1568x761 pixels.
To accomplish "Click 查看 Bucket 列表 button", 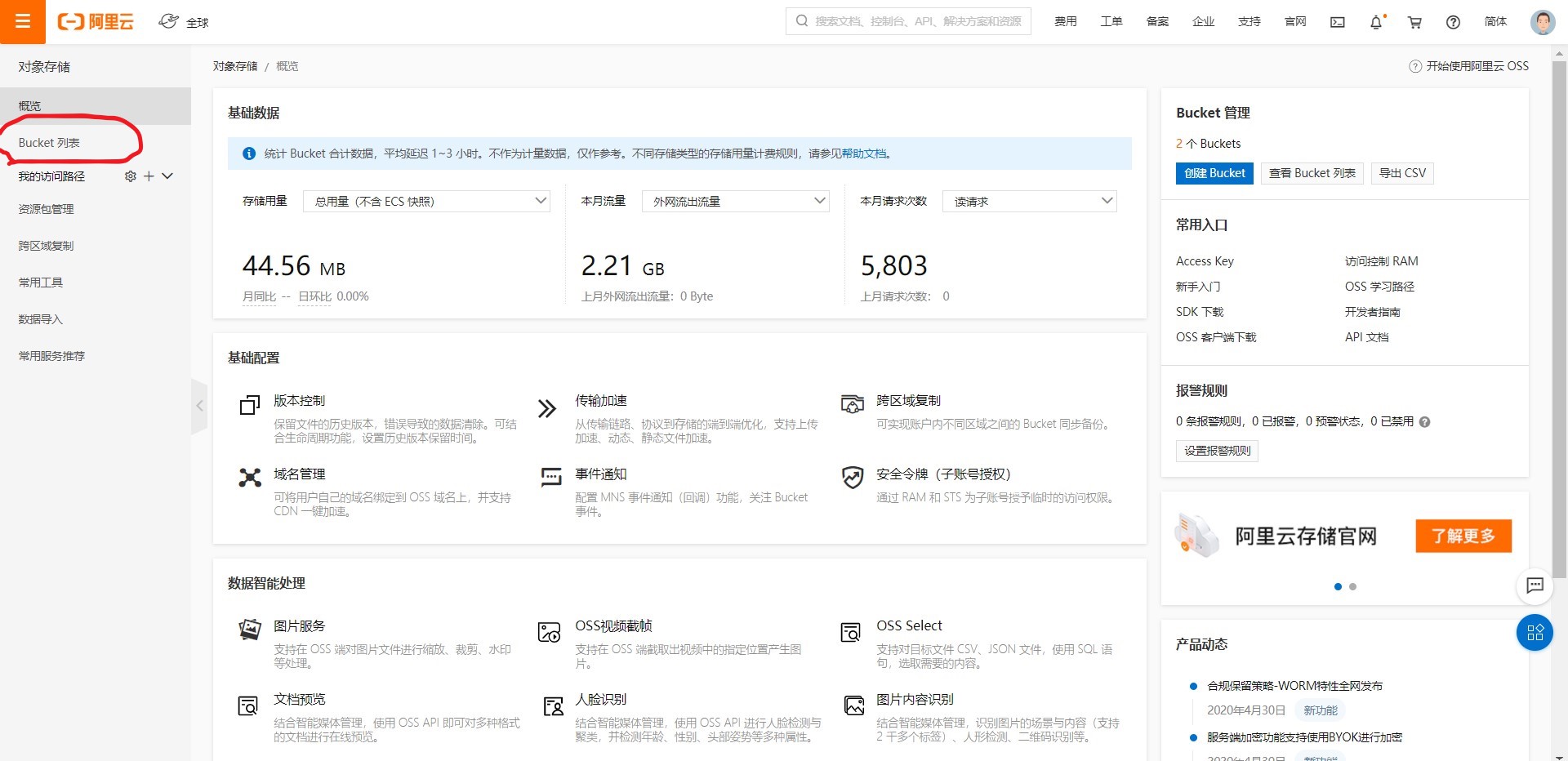I will pos(1312,173).
